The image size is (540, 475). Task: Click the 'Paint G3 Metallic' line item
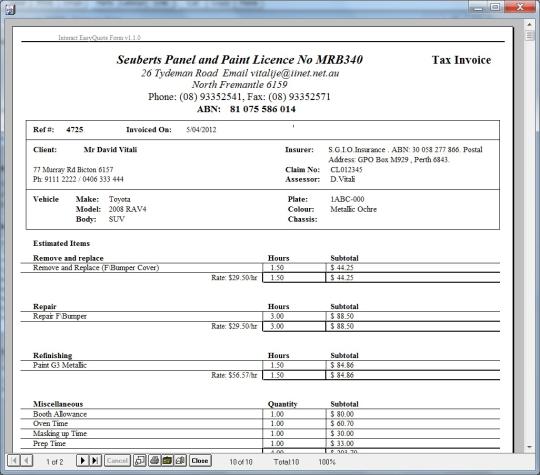click(x=60, y=365)
